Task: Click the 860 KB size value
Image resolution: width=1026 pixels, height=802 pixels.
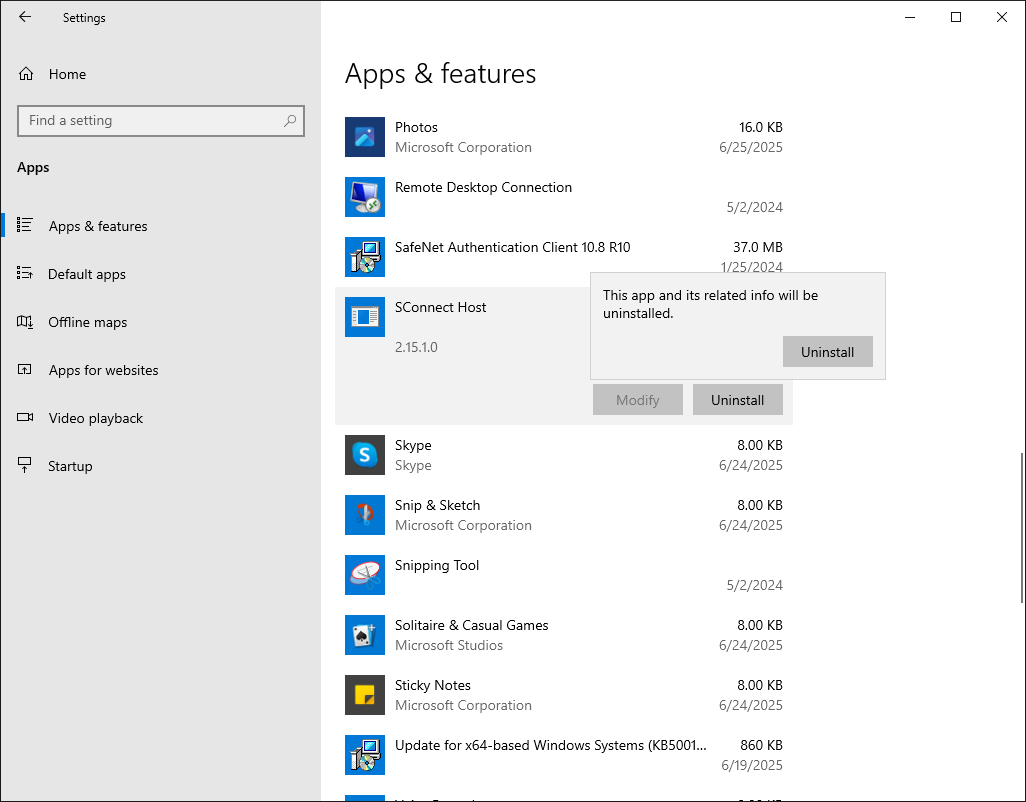Action: (x=761, y=745)
